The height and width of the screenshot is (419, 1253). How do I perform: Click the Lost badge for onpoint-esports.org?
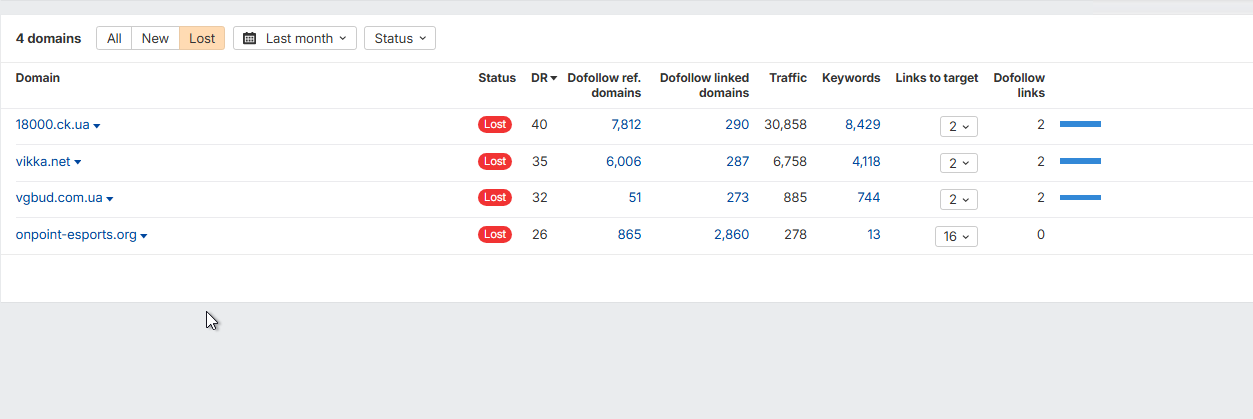[x=495, y=235]
